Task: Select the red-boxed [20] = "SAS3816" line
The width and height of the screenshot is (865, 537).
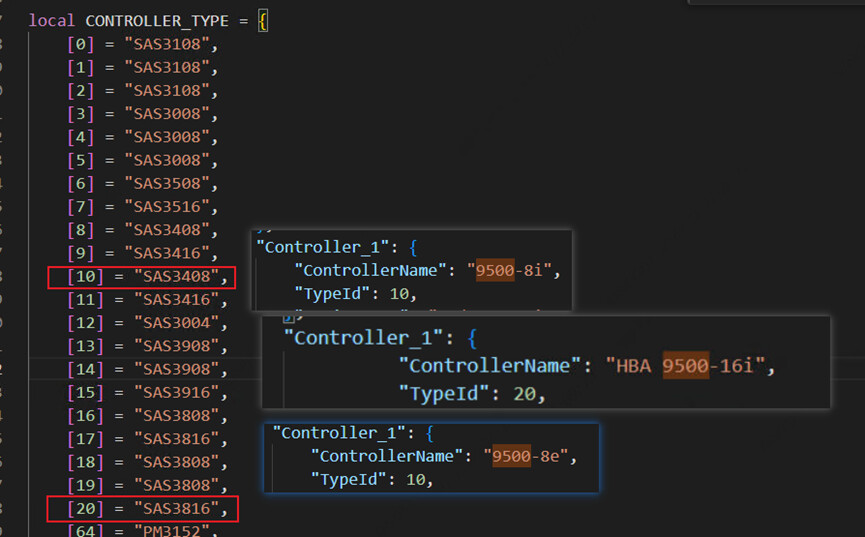Action: [143, 510]
